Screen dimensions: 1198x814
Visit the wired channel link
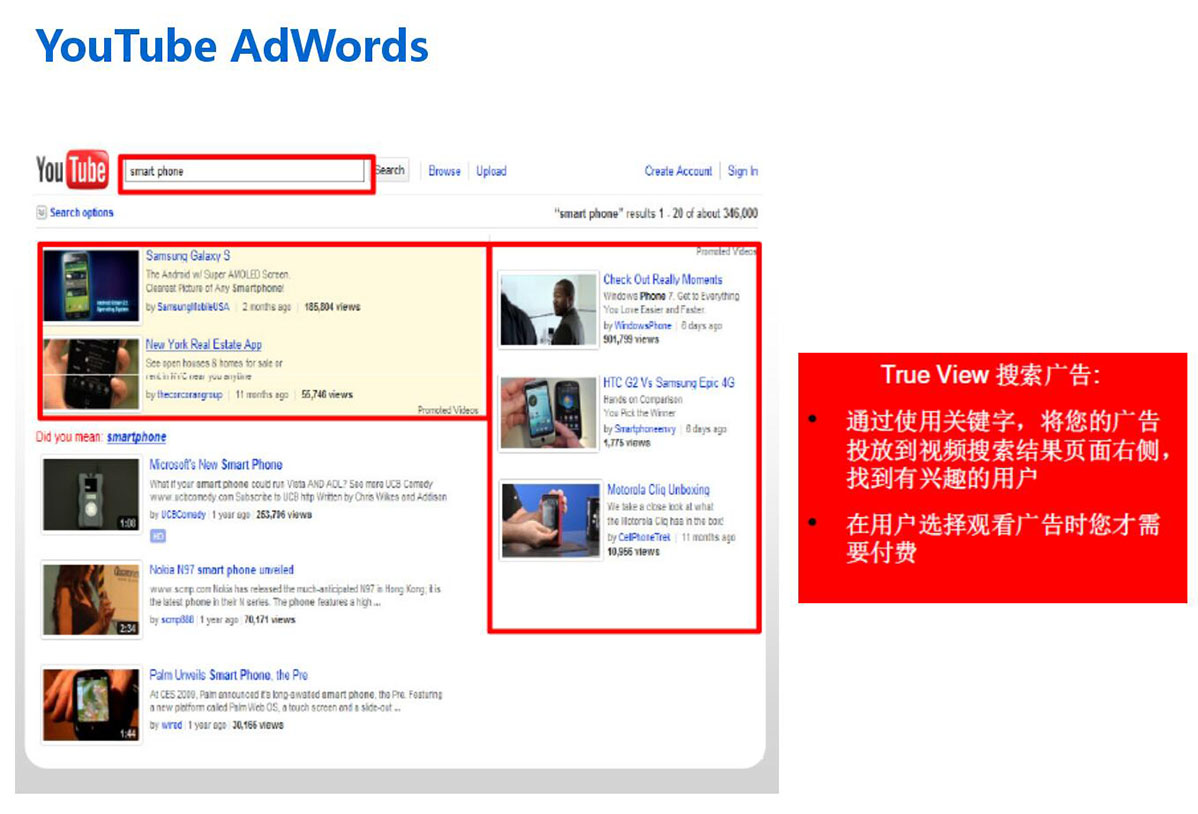coord(172,725)
